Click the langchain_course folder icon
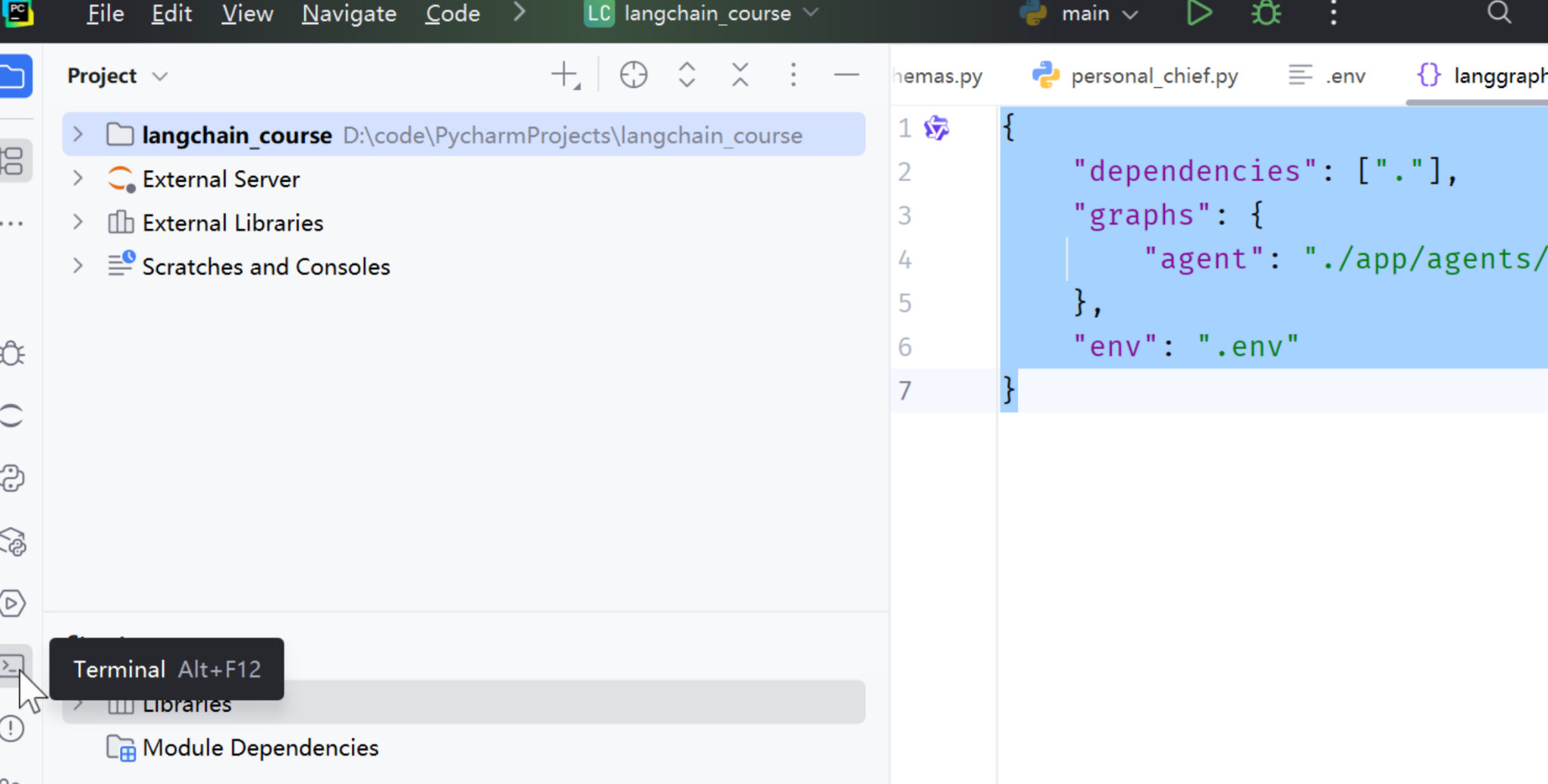This screenshot has height=784, width=1548. click(x=120, y=135)
